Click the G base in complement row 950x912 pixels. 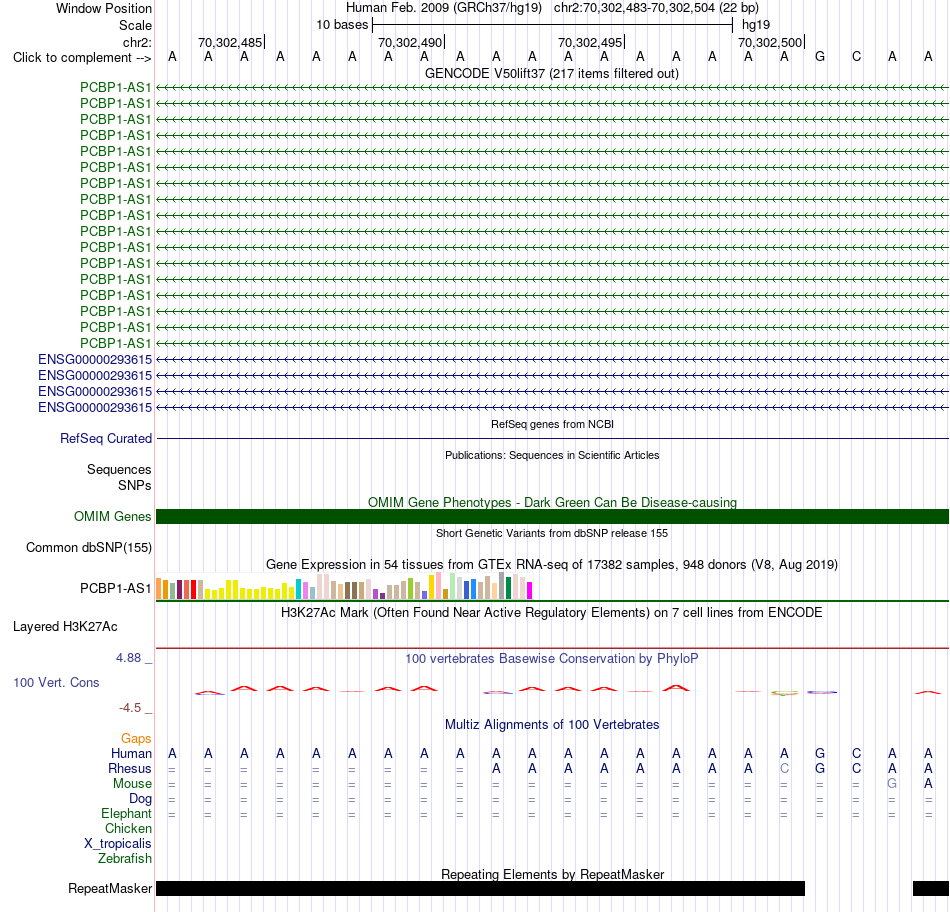[820, 57]
